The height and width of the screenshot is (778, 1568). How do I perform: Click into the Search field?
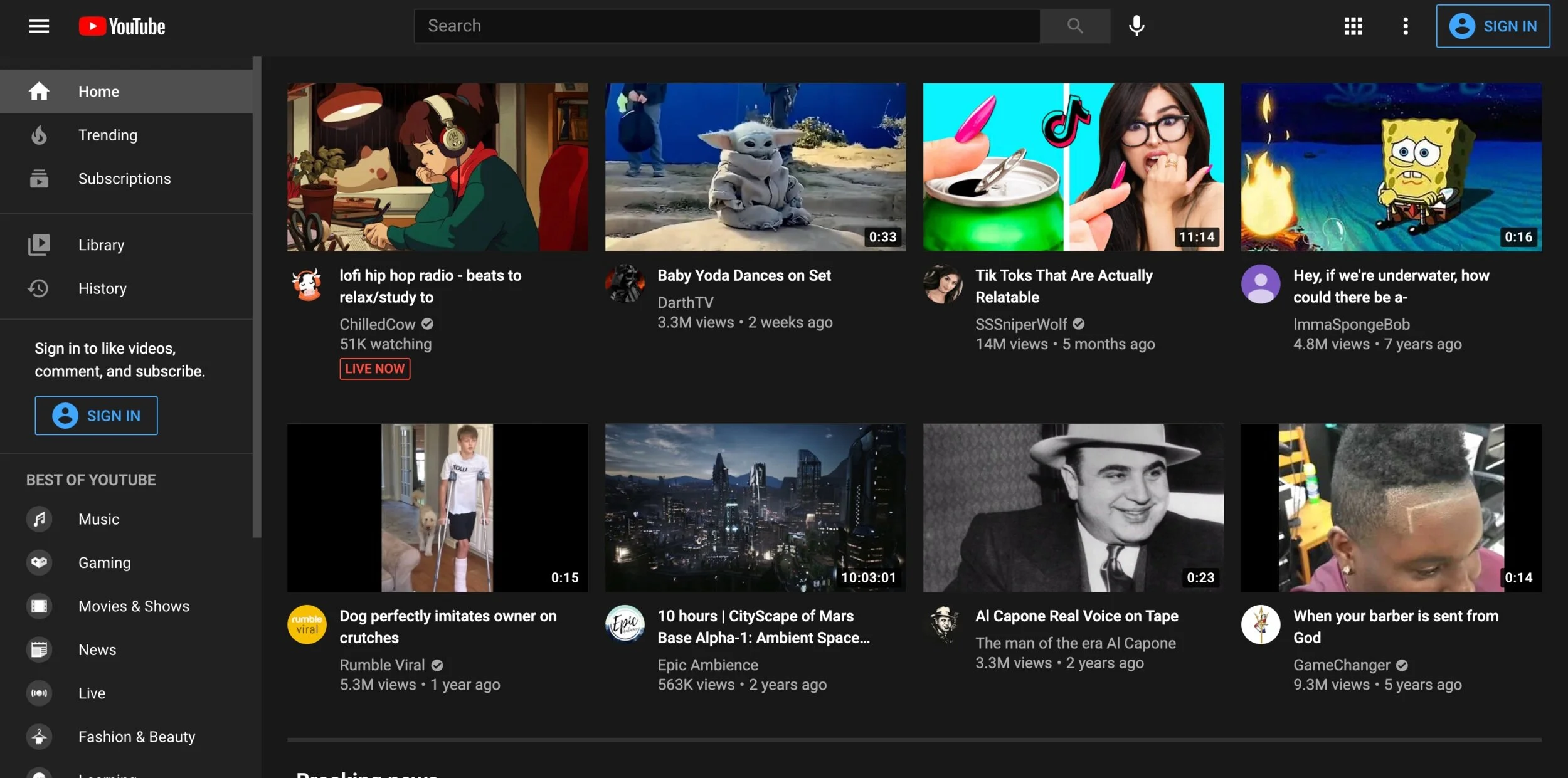point(726,26)
